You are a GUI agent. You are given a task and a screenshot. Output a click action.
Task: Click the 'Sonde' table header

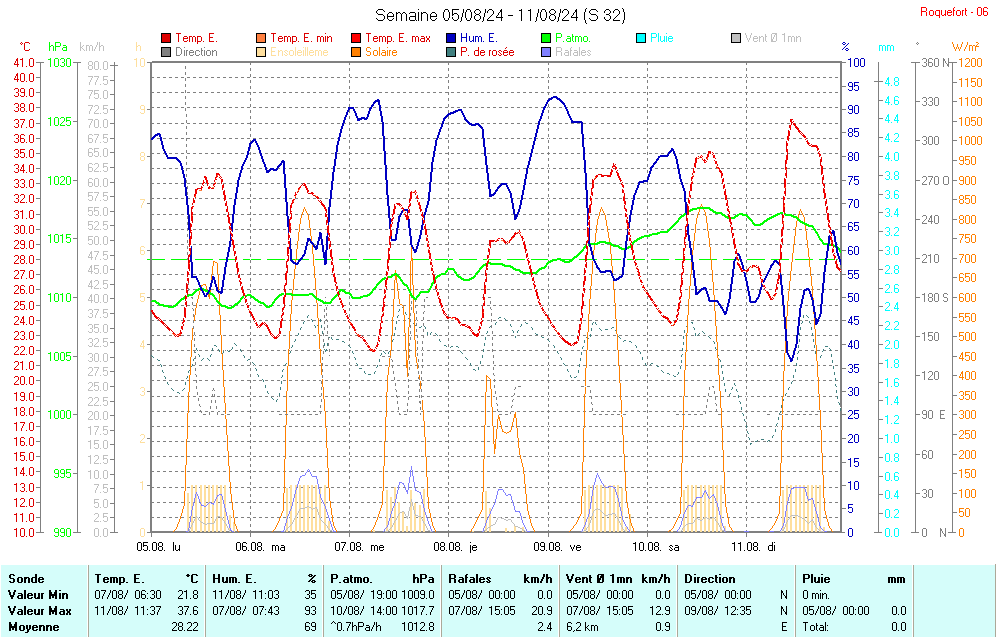[x=26, y=579]
